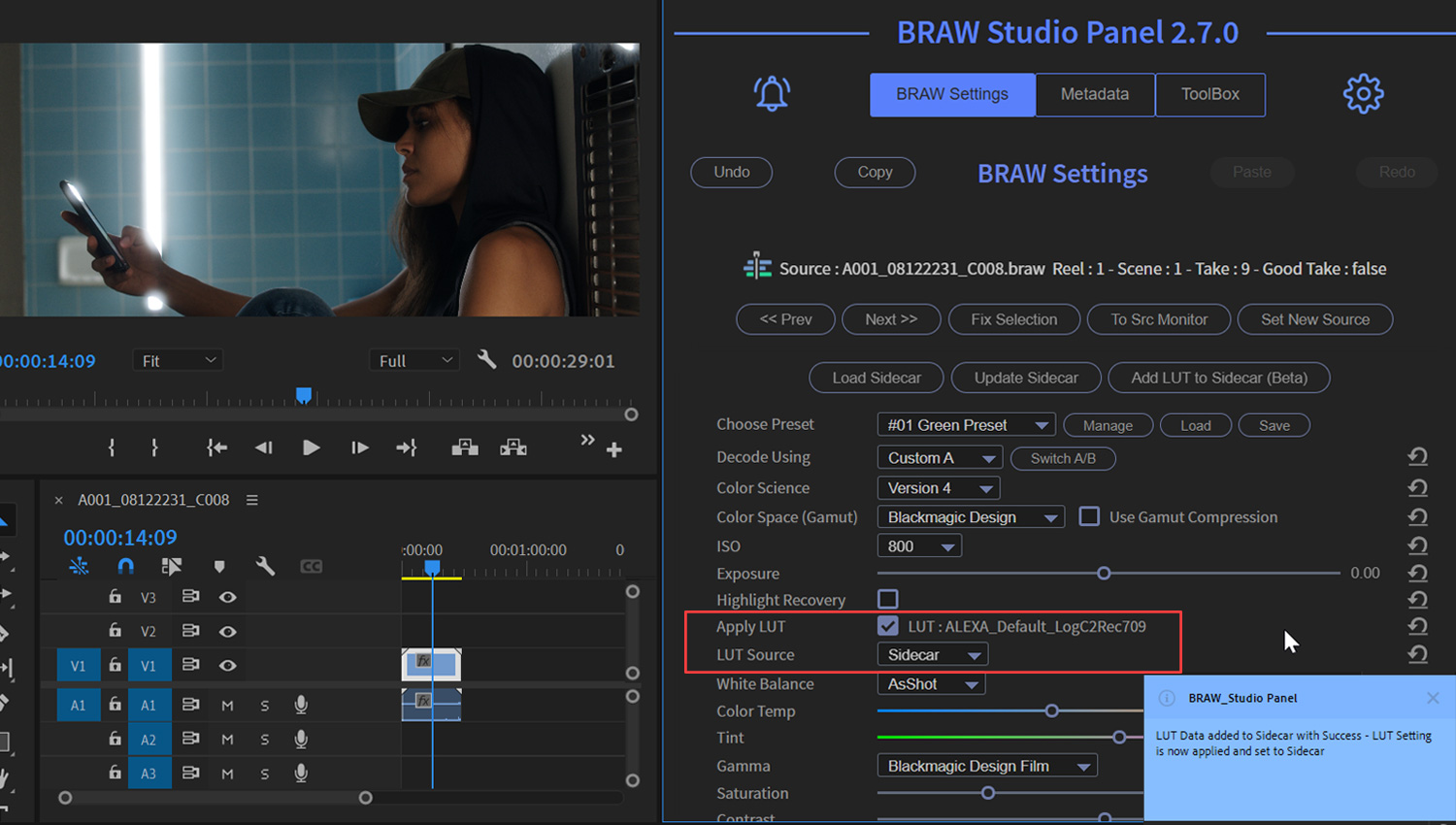This screenshot has width=1456, height=825.
Task: Click the Load Sidecar button
Action: (x=876, y=378)
